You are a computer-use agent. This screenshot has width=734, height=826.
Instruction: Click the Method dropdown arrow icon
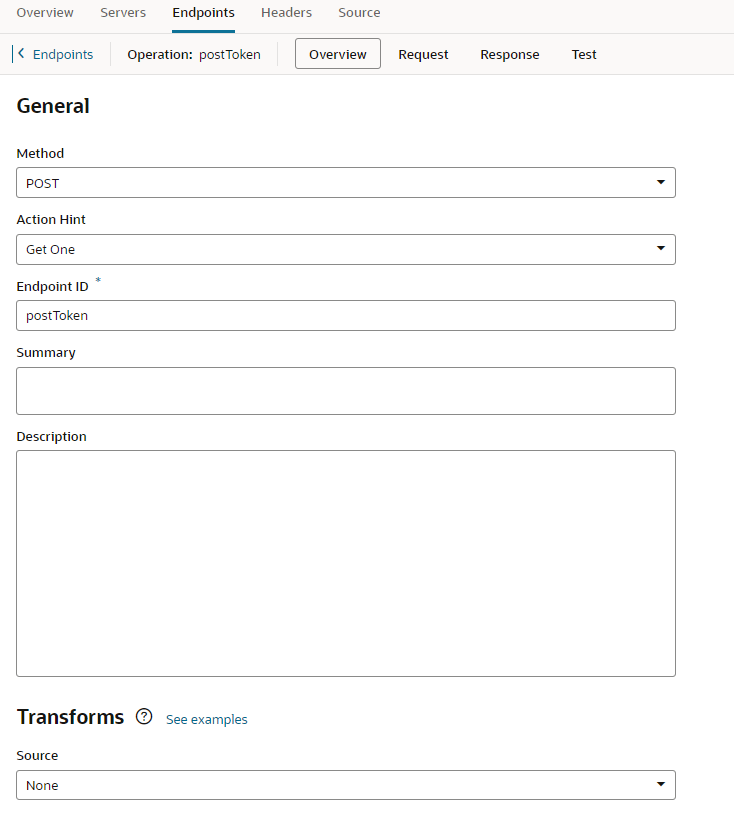pyautogui.click(x=660, y=183)
